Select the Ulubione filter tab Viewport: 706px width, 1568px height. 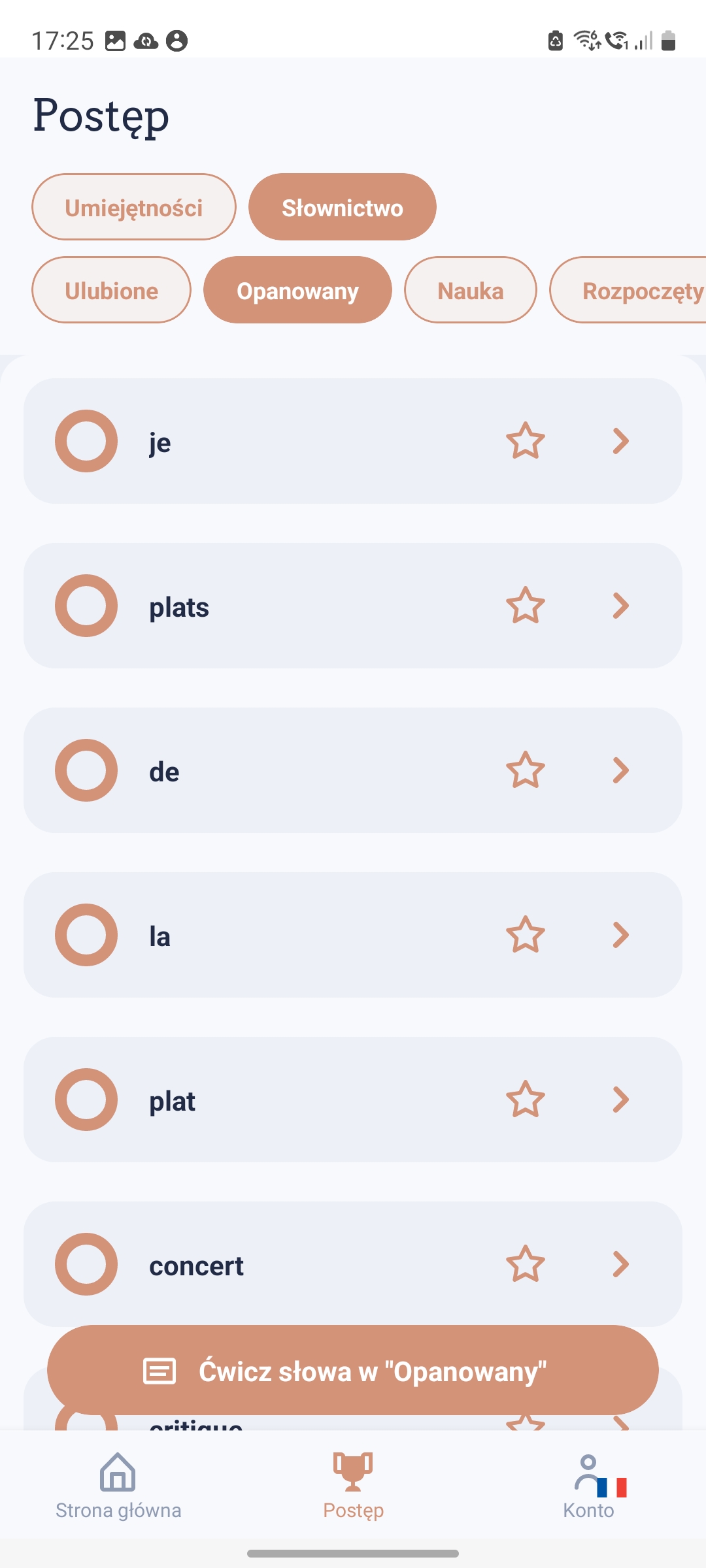[x=111, y=290]
